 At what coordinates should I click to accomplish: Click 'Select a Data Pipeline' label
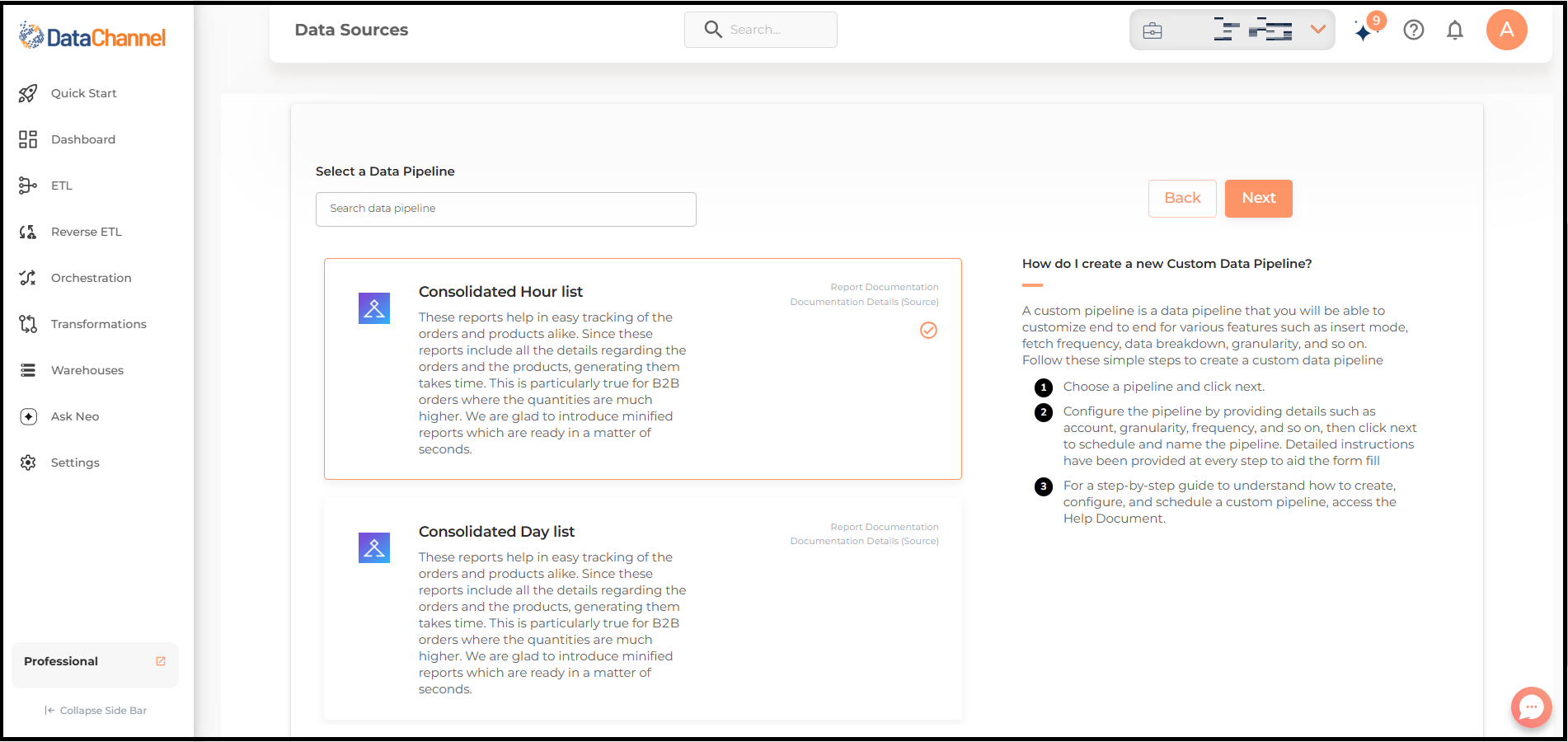click(x=385, y=171)
